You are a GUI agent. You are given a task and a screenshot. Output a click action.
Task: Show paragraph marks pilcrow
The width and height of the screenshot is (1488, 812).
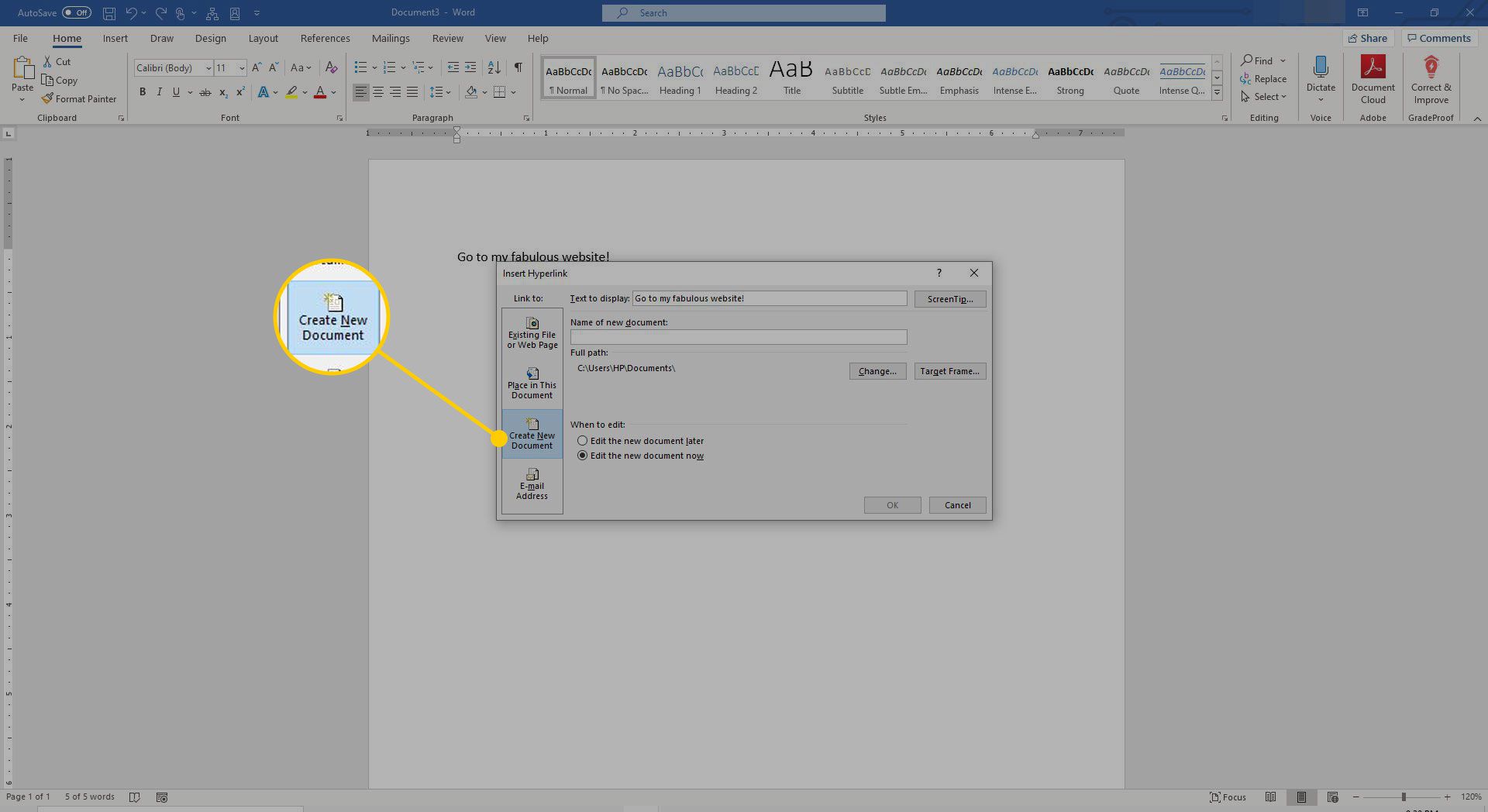tap(518, 67)
